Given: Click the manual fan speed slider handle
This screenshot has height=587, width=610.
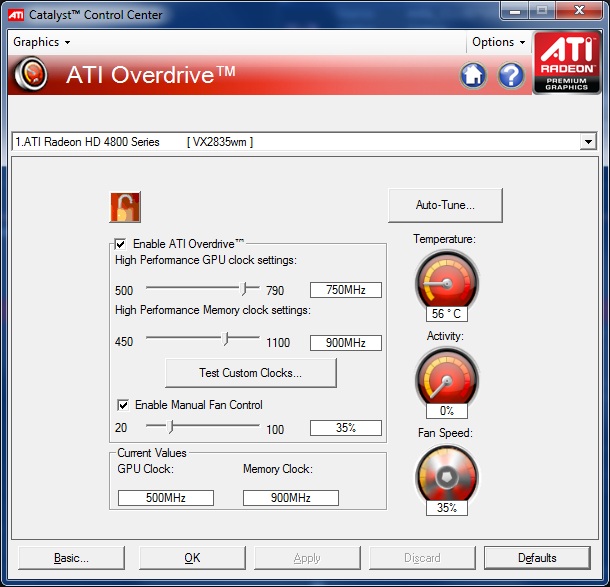Looking at the screenshot, I should tap(170, 426).
